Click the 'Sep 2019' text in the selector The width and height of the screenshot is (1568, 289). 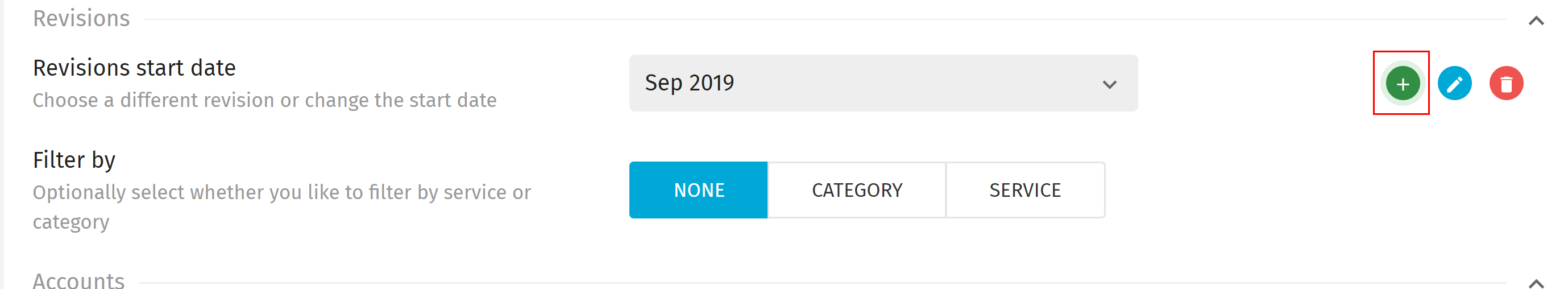(x=689, y=82)
